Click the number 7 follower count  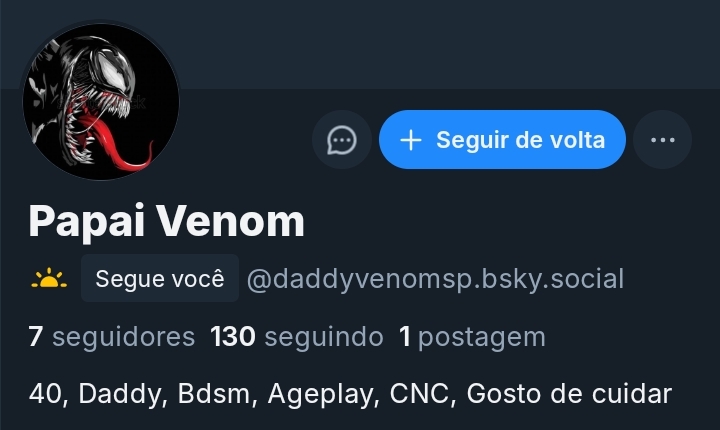tap(36, 336)
